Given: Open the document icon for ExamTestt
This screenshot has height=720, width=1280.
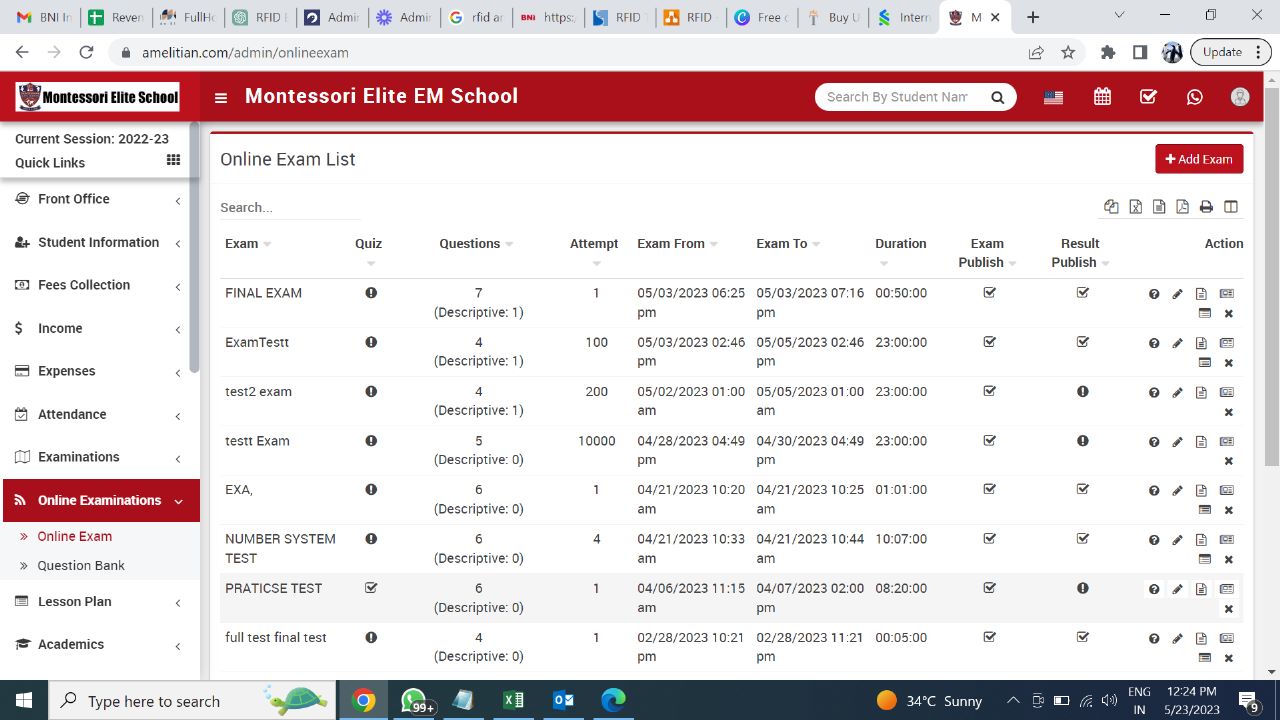Looking at the screenshot, I should click(x=1202, y=343).
